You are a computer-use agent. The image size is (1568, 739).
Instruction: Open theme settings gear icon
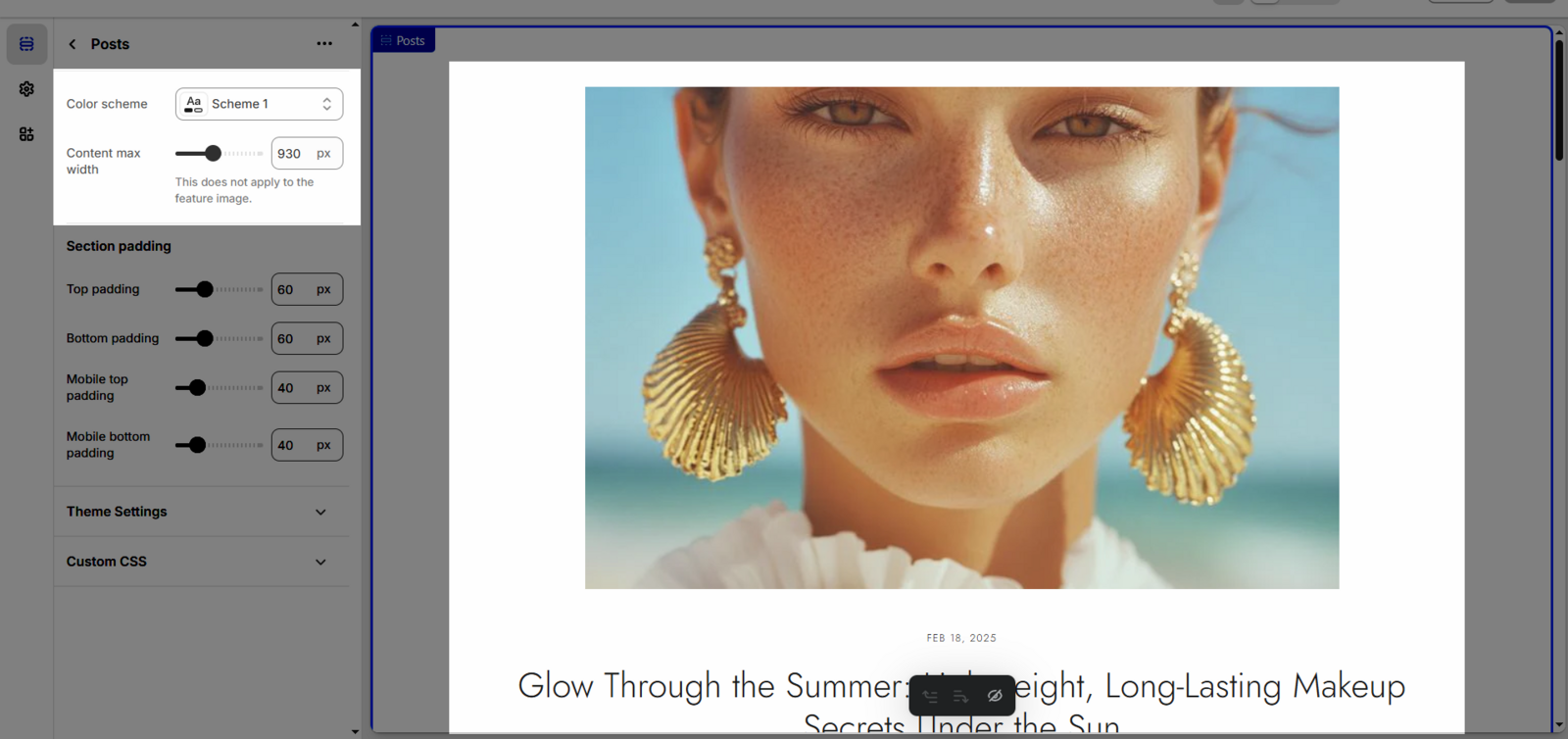coord(26,89)
